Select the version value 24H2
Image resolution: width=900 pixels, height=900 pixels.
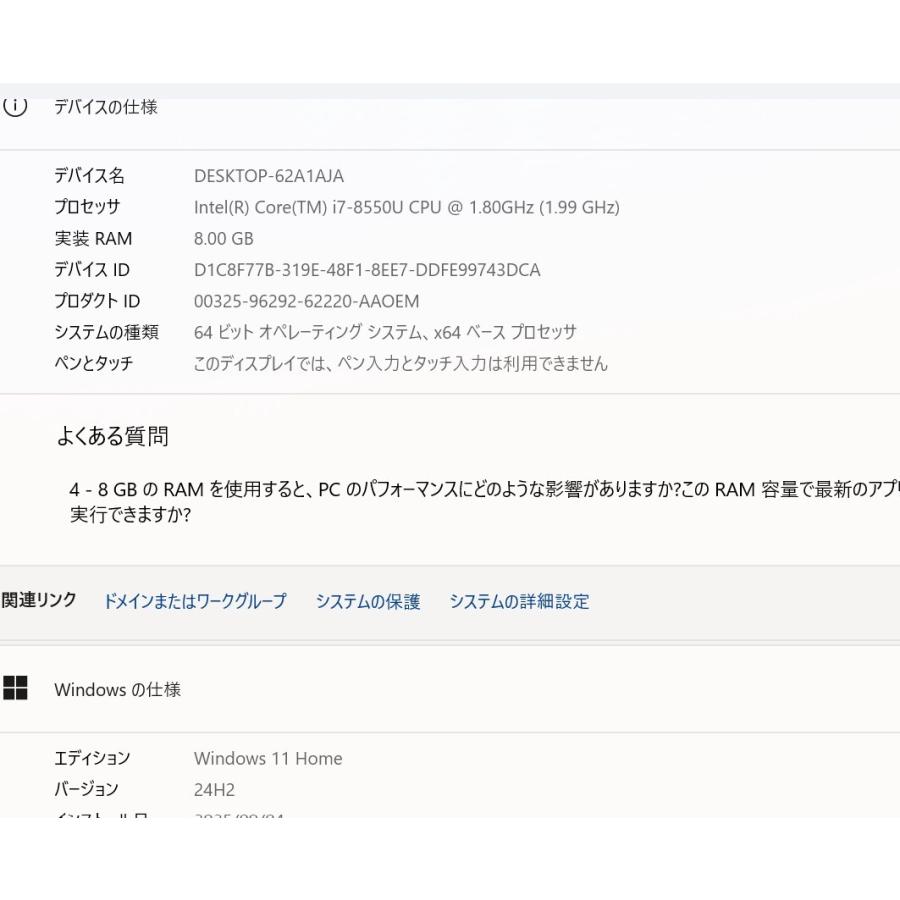point(214,790)
